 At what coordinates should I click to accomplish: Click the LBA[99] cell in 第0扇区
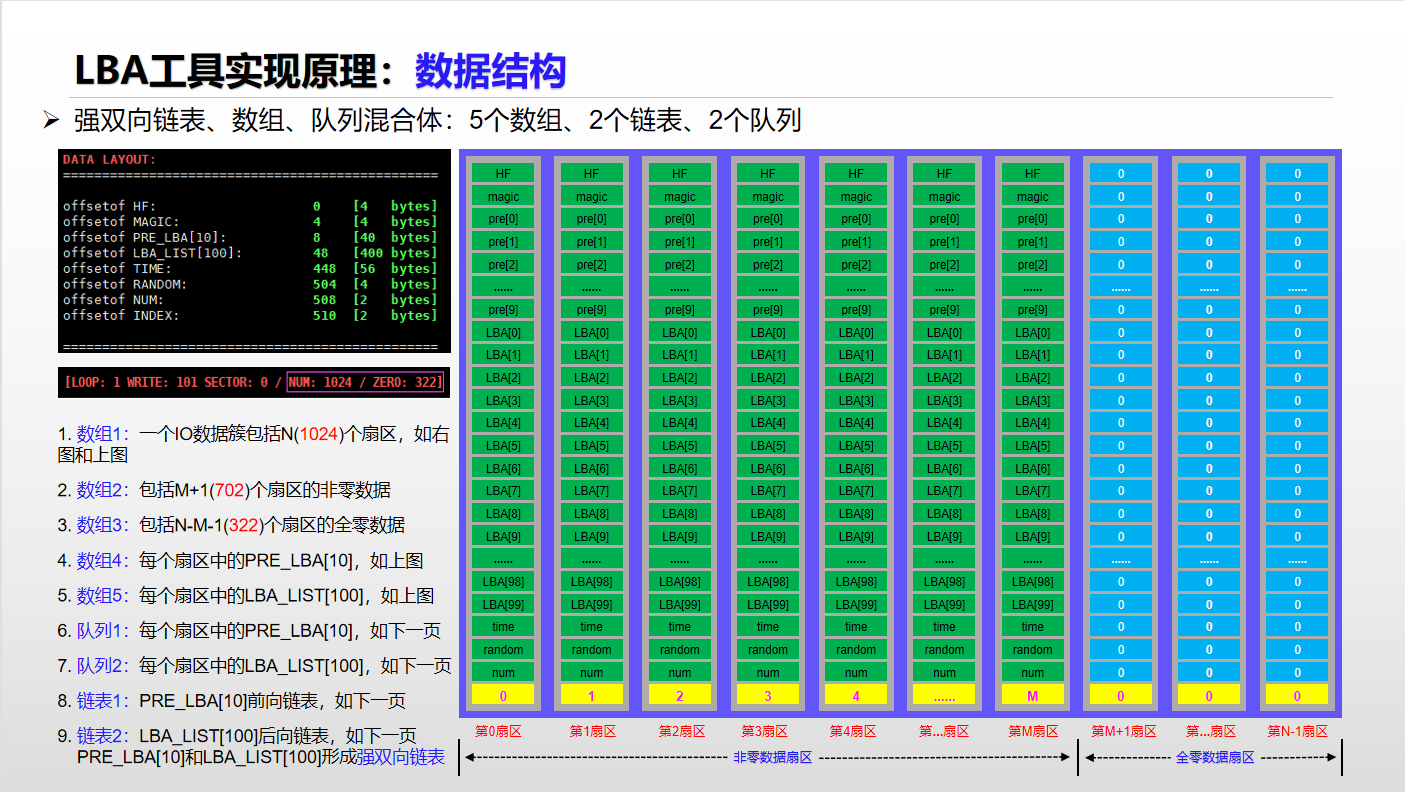(x=503, y=603)
